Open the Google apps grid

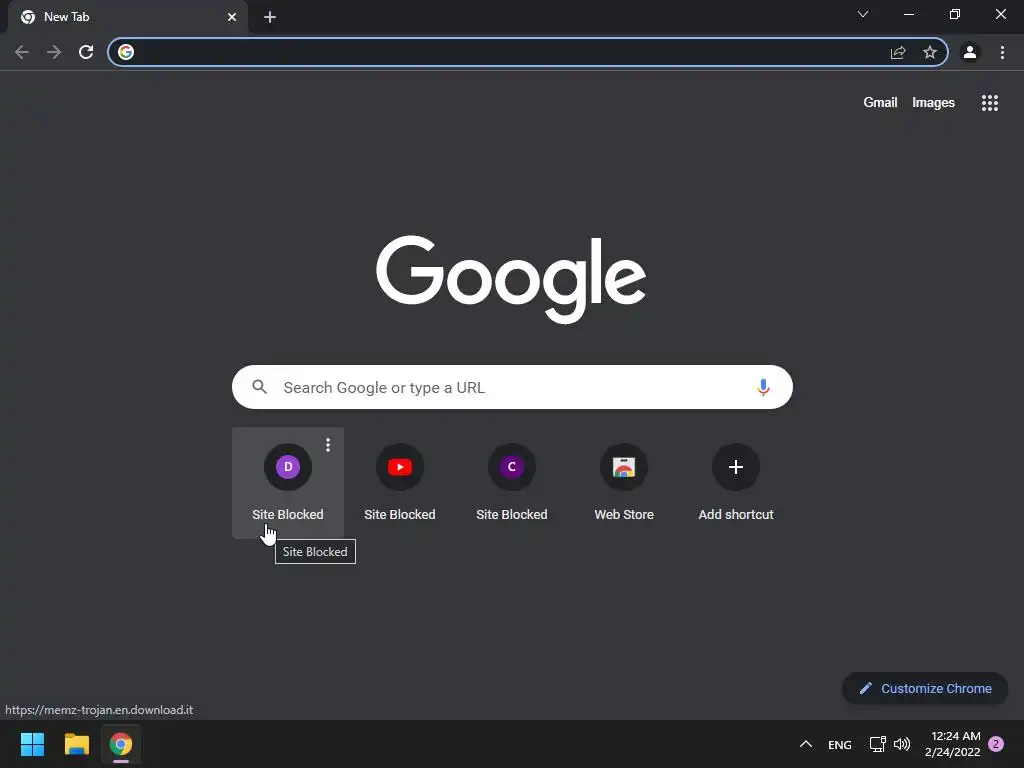pyautogui.click(x=989, y=103)
